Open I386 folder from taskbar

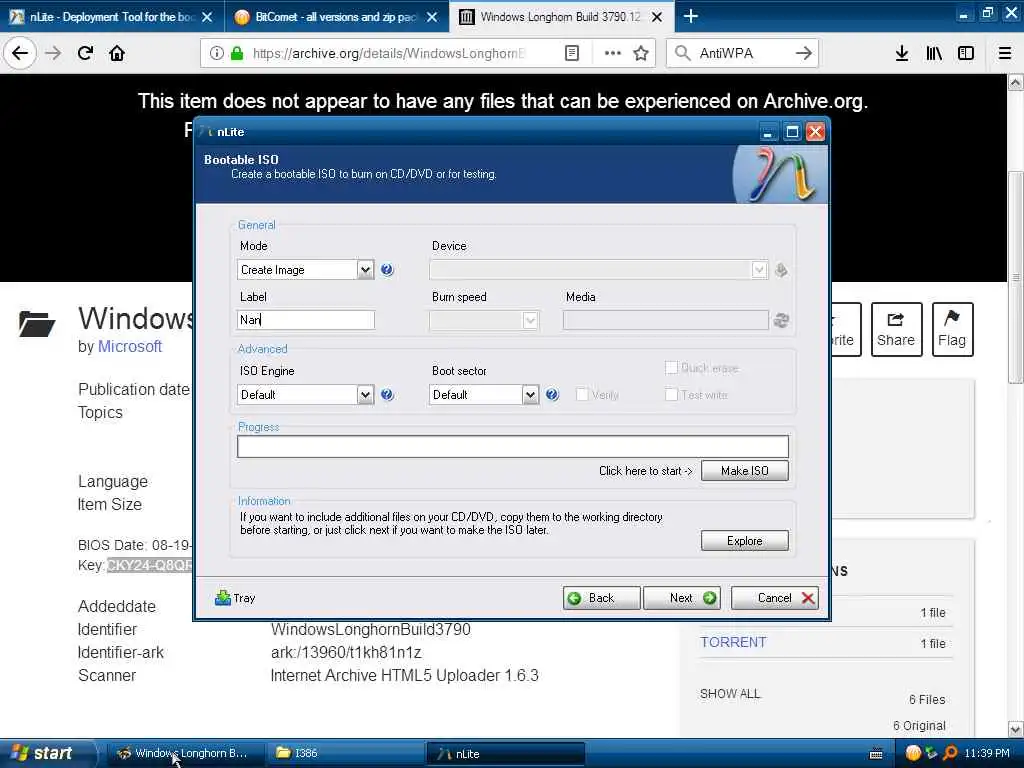click(345, 753)
